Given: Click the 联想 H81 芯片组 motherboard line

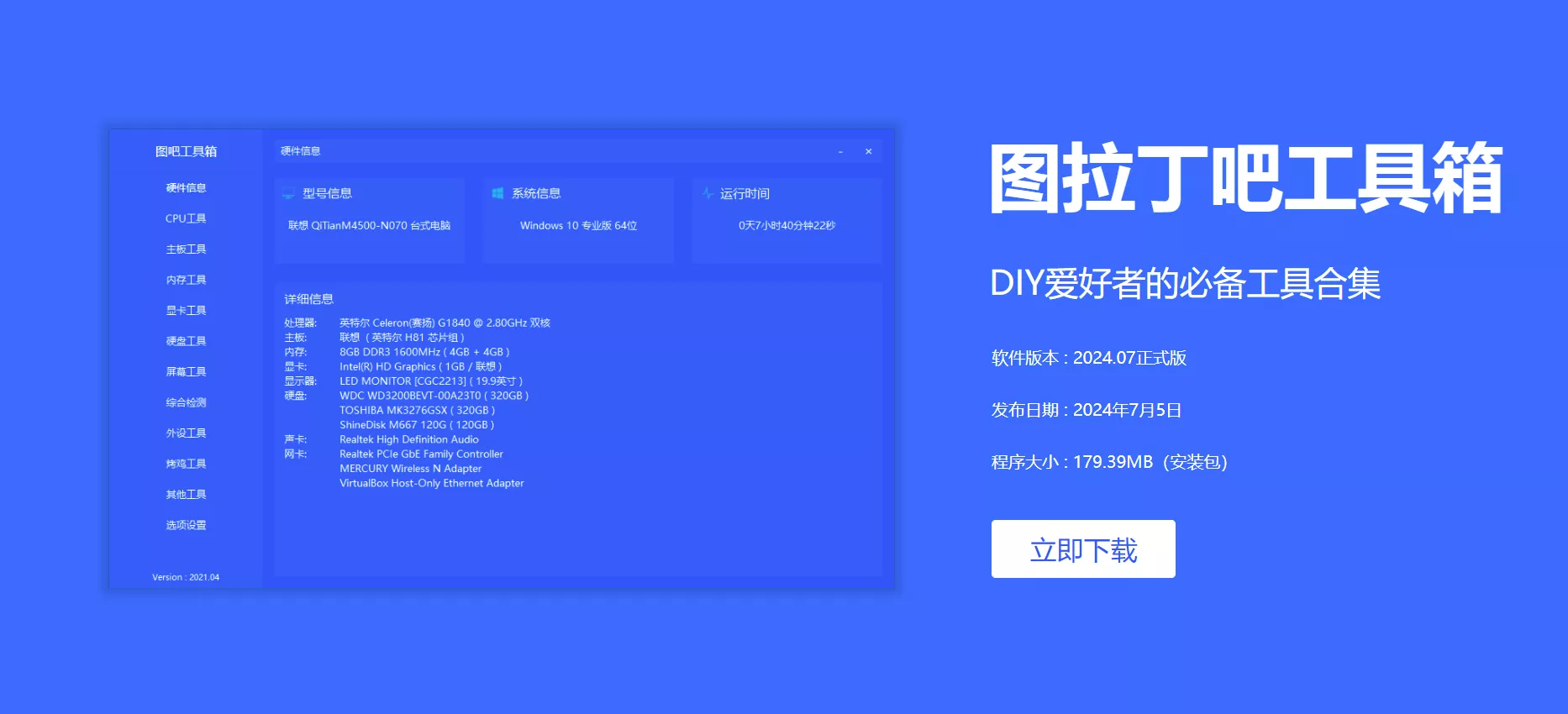Looking at the screenshot, I should pos(402,338).
